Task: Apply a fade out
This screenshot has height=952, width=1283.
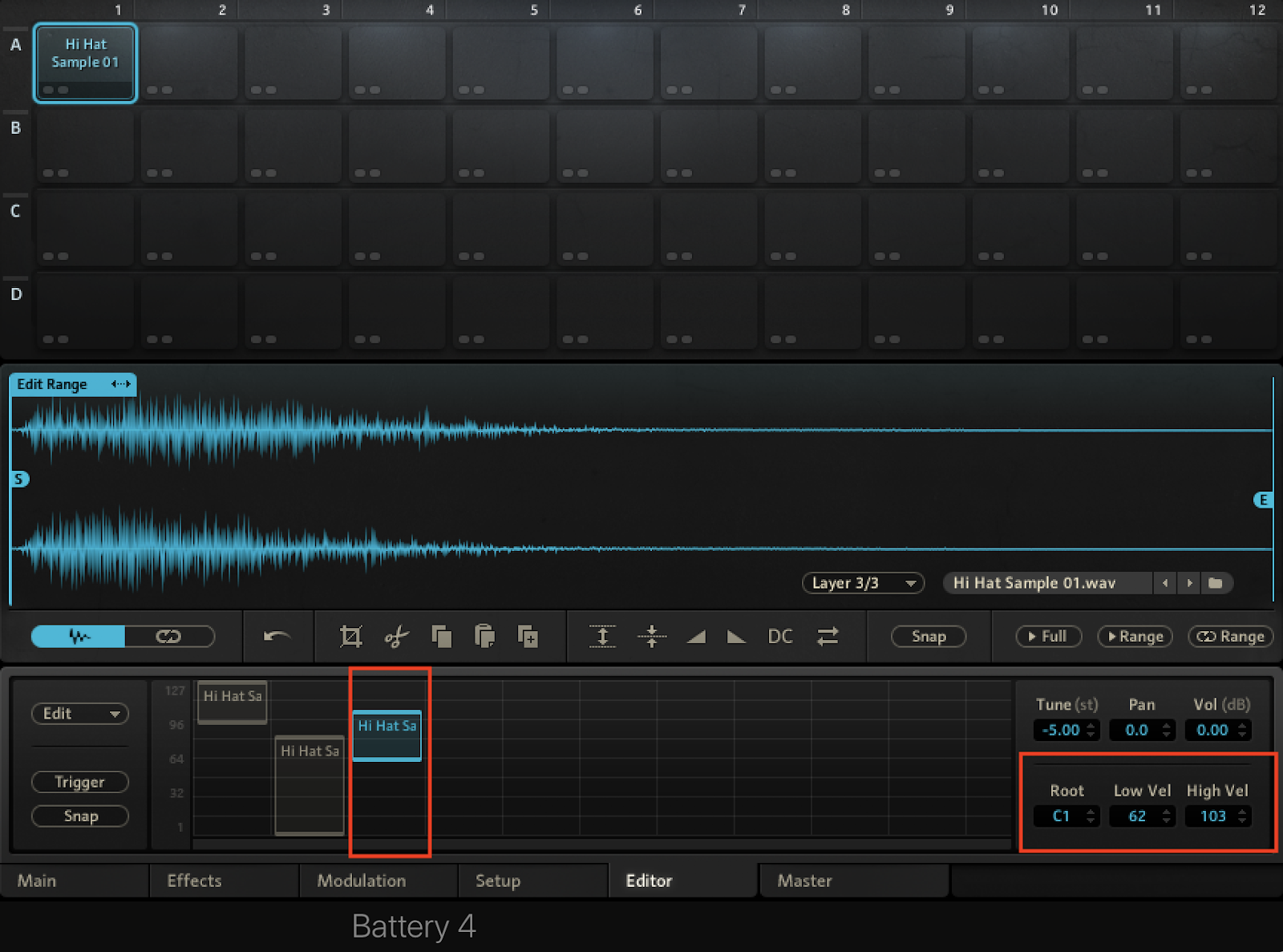Action: tap(736, 637)
